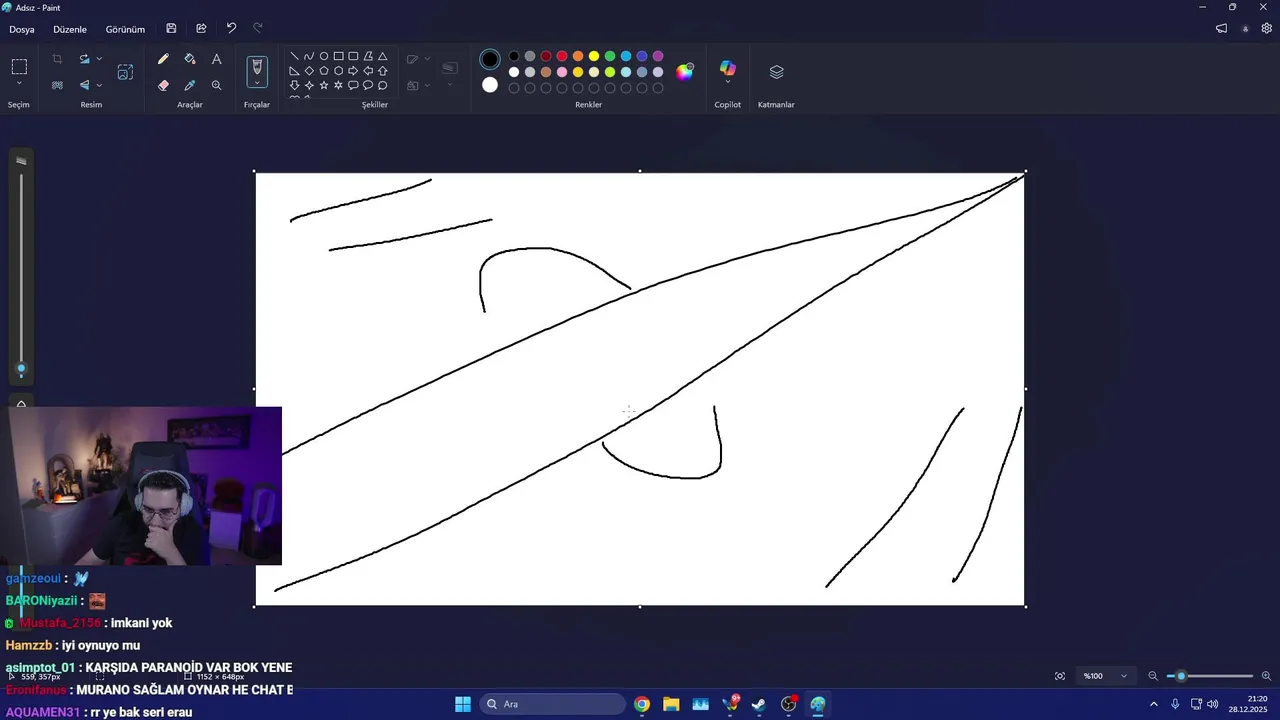
Task: Click the Crop image icon
Action: [x=57, y=59]
